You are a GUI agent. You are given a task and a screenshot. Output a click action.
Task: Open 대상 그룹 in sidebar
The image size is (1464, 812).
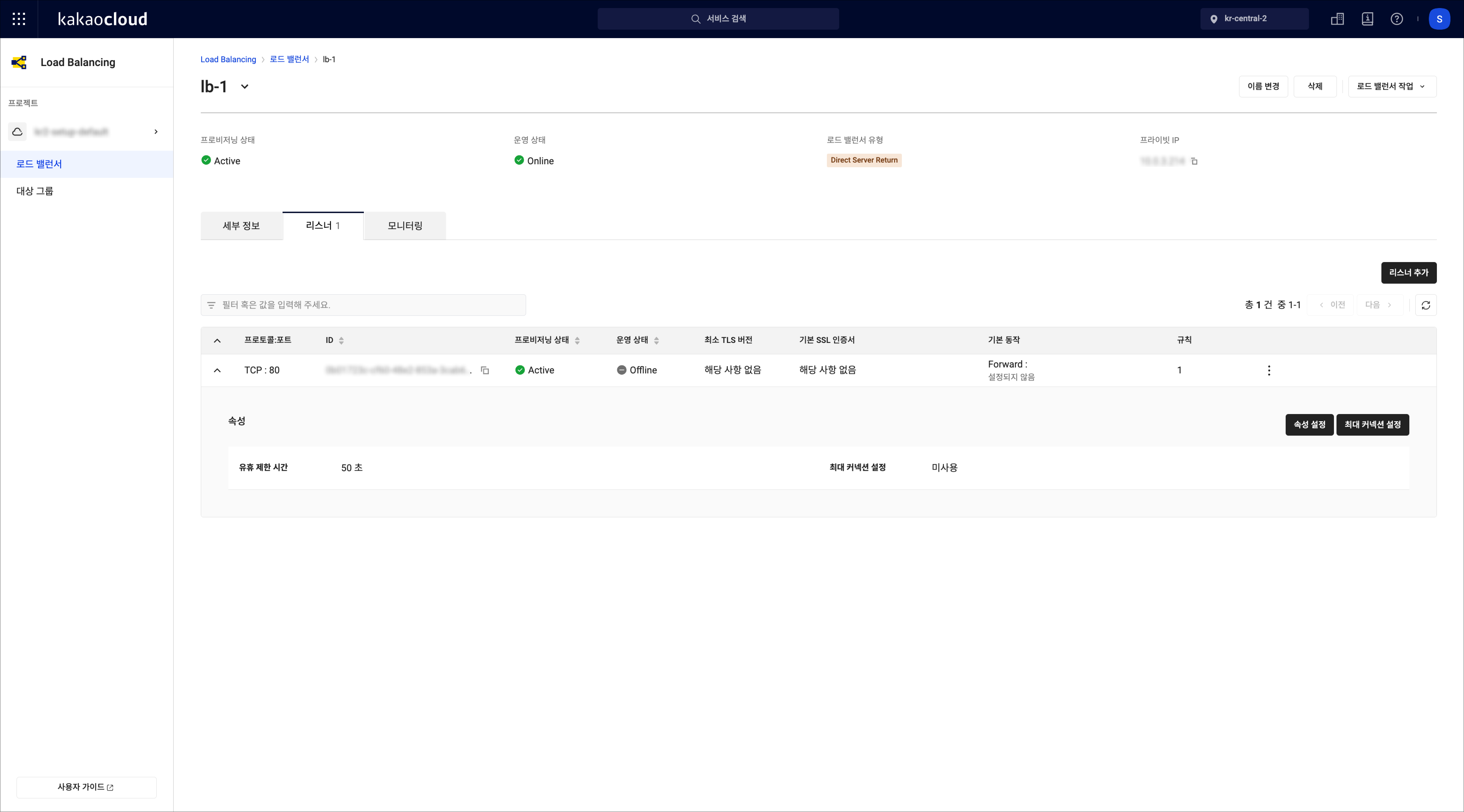[86, 191]
